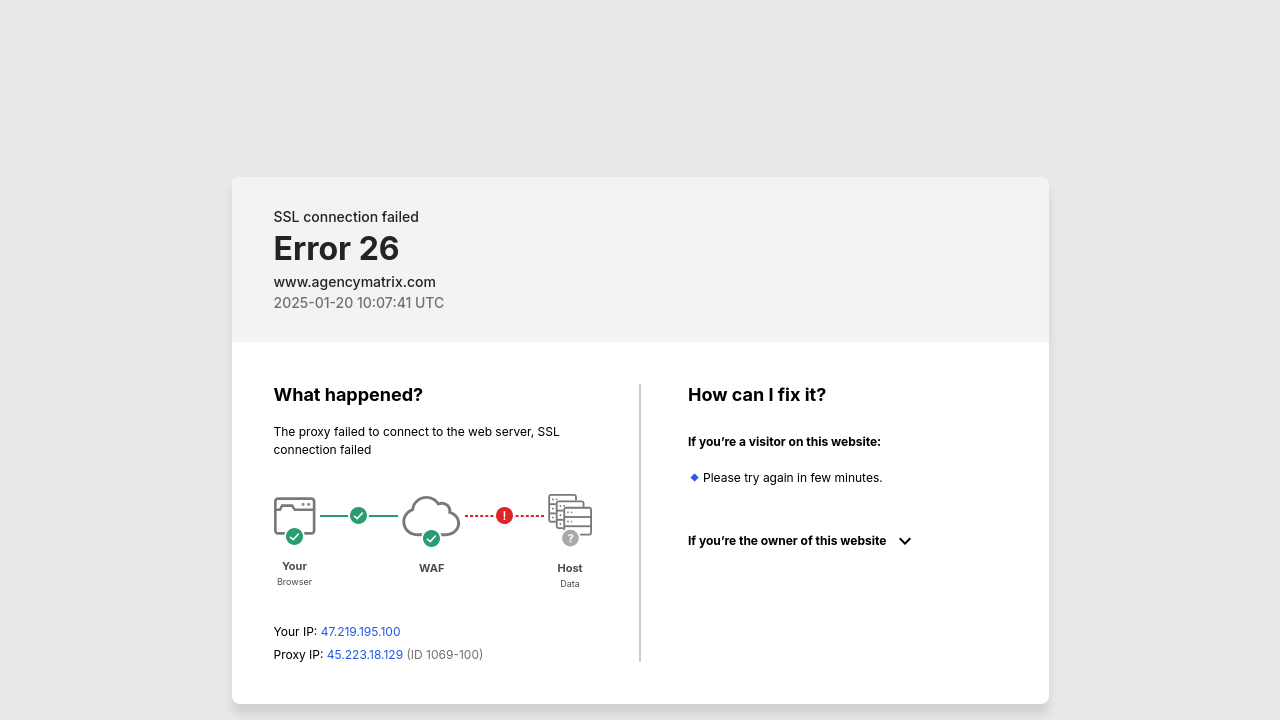Viewport: 1280px width, 720px height.
Task: Open the Your IP address link 47.219.195.100
Action: pyautogui.click(x=360, y=632)
